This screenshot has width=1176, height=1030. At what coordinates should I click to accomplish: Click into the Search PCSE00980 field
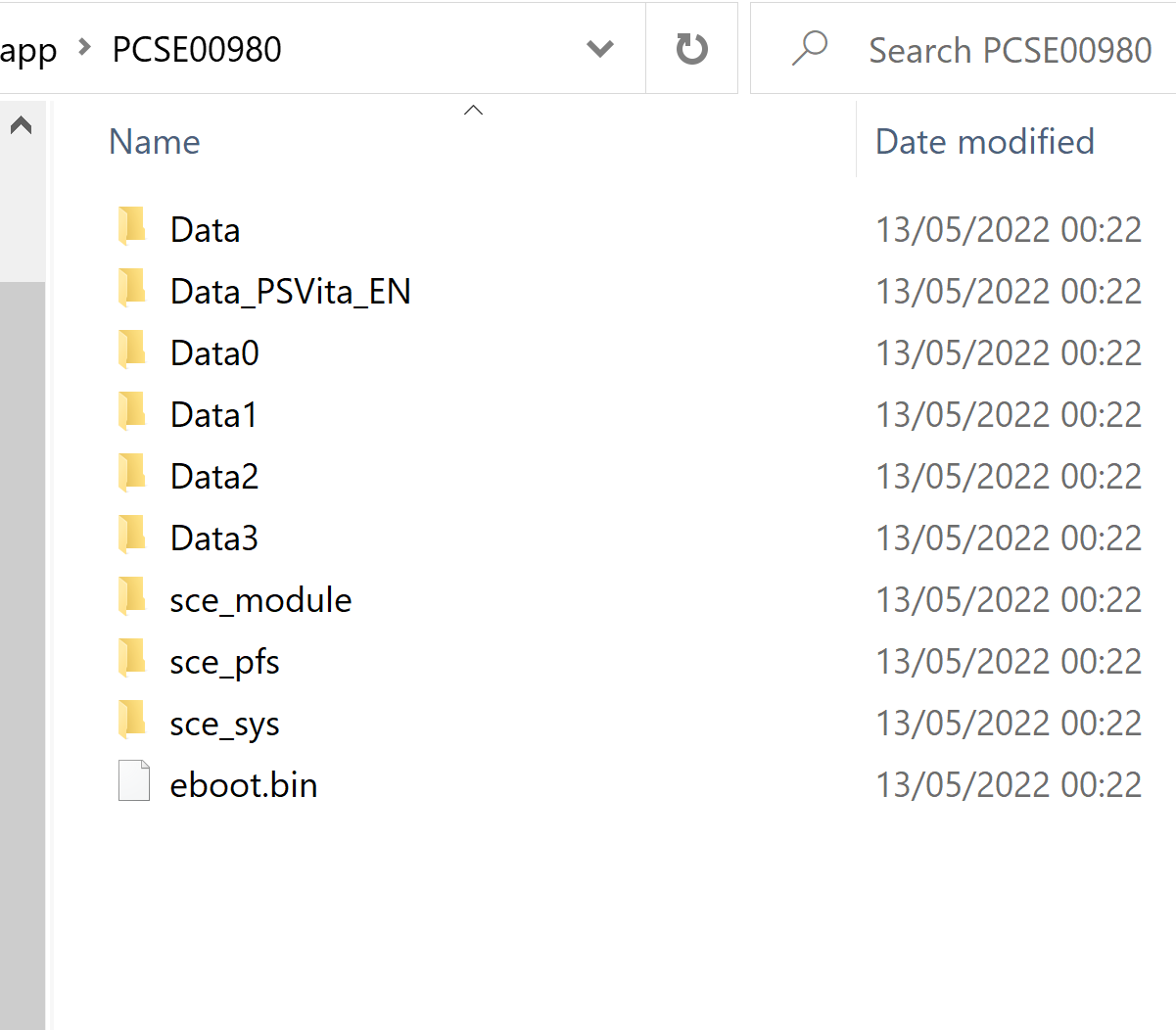pos(1010,50)
